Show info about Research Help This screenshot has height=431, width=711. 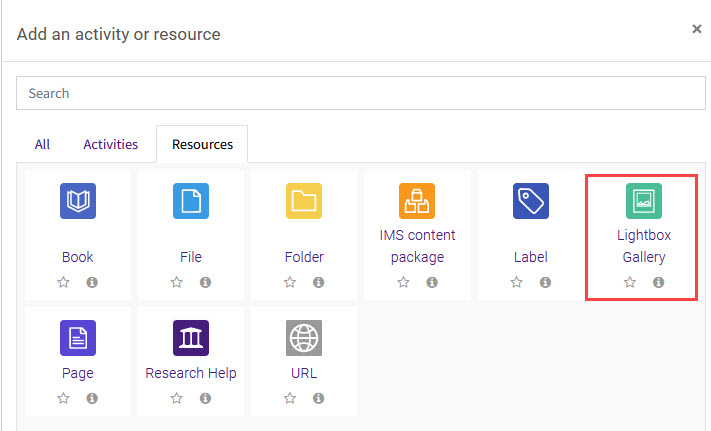205,398
